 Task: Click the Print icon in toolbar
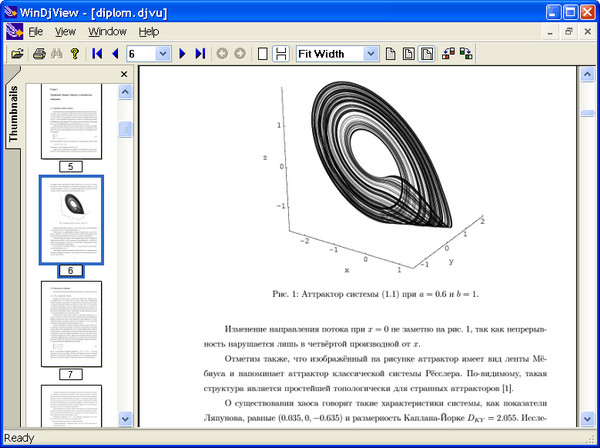[x=38, y=53]
